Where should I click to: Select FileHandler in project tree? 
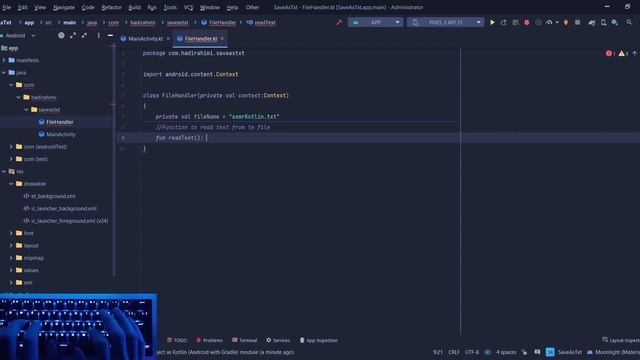coord(60,122)
